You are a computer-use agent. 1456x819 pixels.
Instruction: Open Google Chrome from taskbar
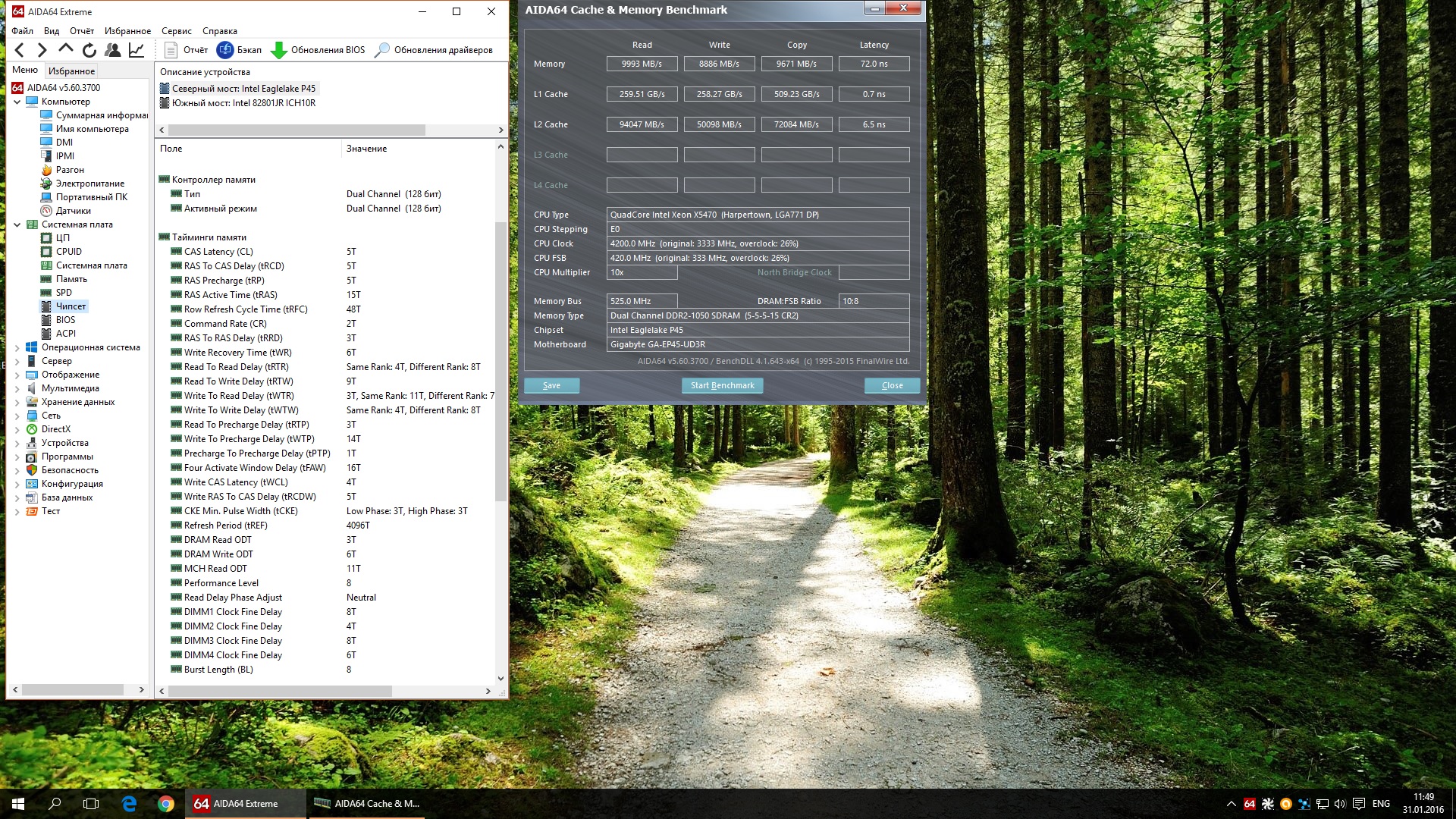point(166,804)
